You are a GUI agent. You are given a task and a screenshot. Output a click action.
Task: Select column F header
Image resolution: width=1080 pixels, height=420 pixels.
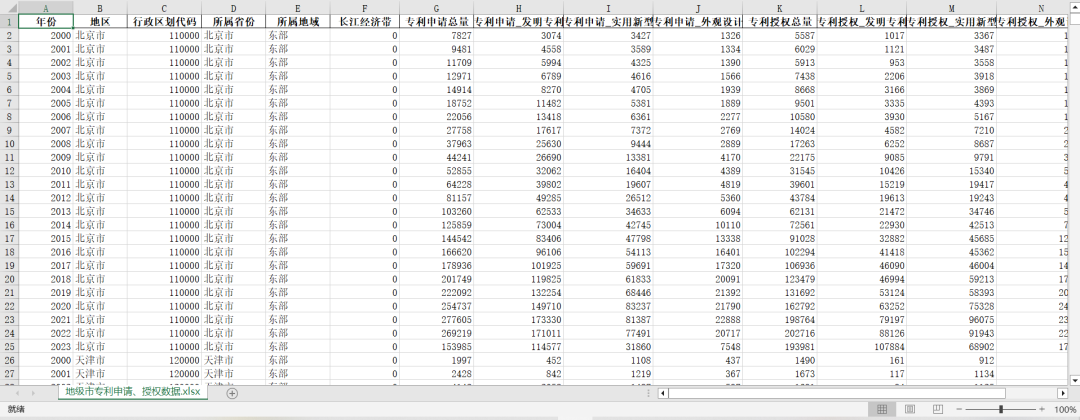364,8
